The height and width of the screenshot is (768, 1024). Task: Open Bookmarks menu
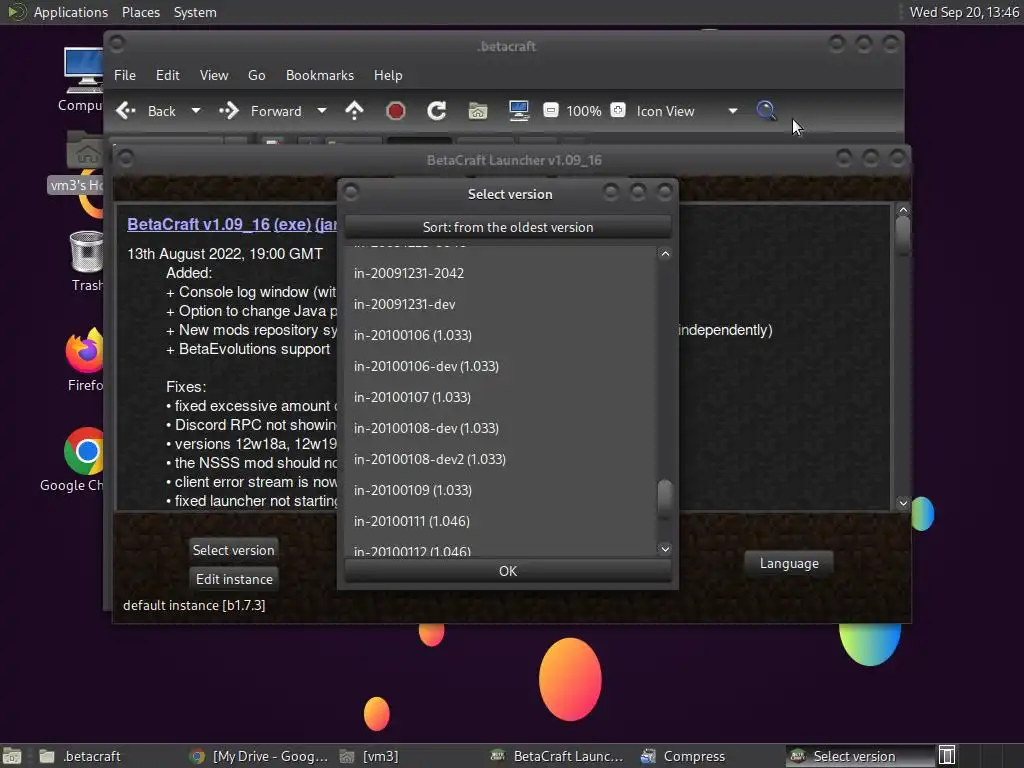point(320,75)
